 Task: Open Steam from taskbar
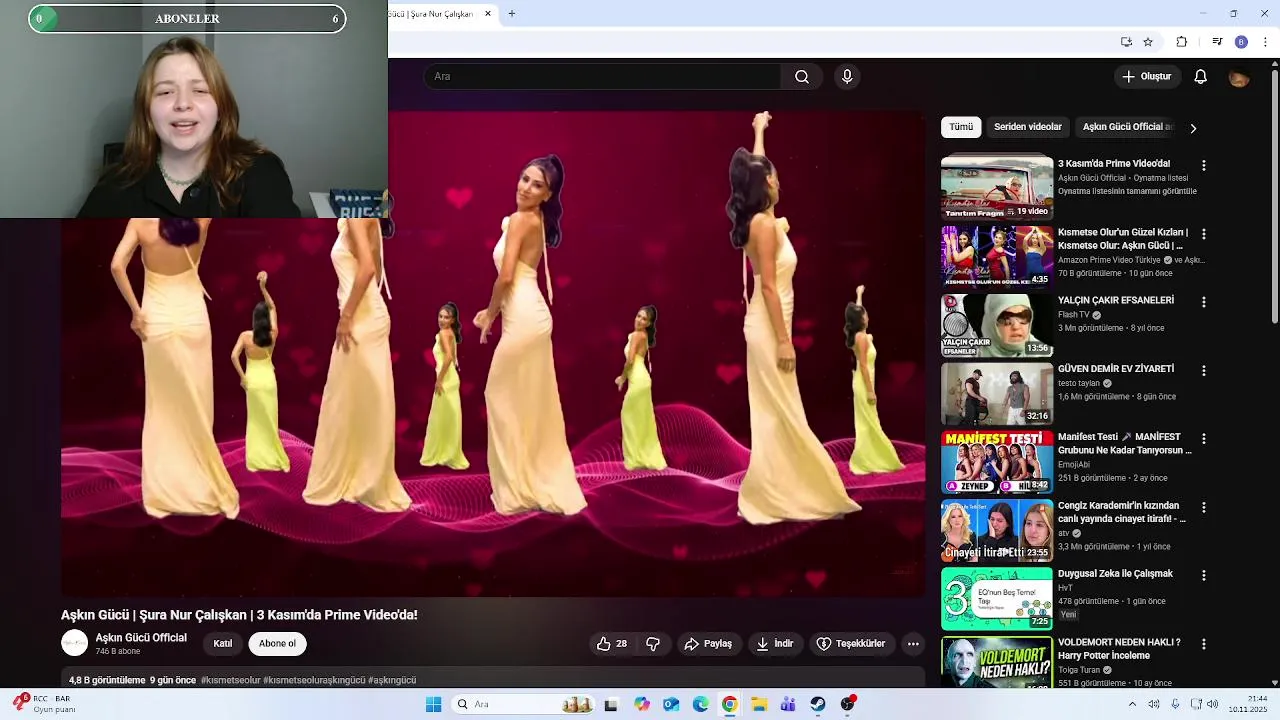pos(818,704)
